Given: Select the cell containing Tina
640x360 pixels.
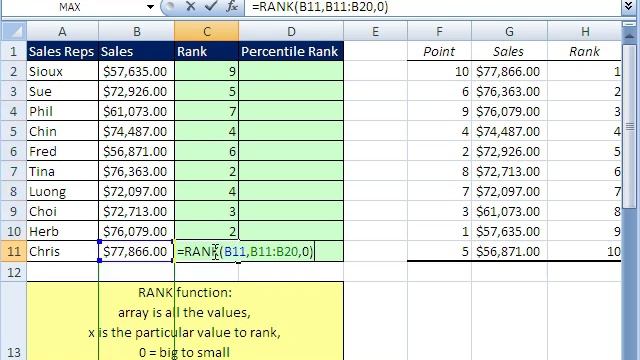Looking at the screenshot, I should click(x=62, y=171).
